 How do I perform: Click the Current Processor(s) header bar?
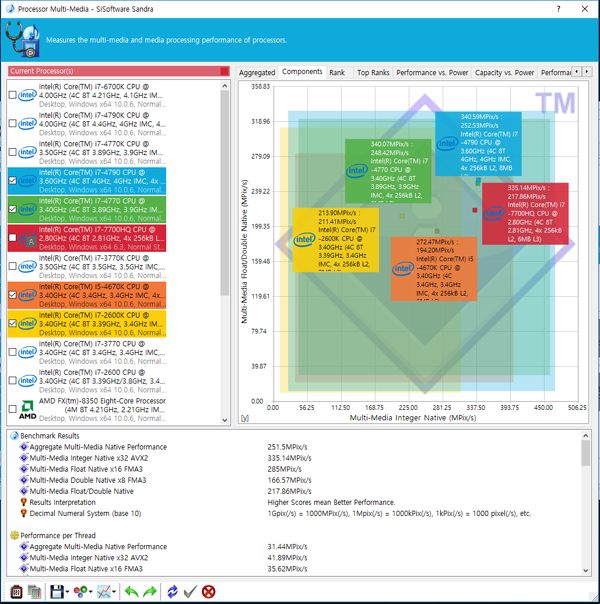pyautogui.click(x=119, y=71)
